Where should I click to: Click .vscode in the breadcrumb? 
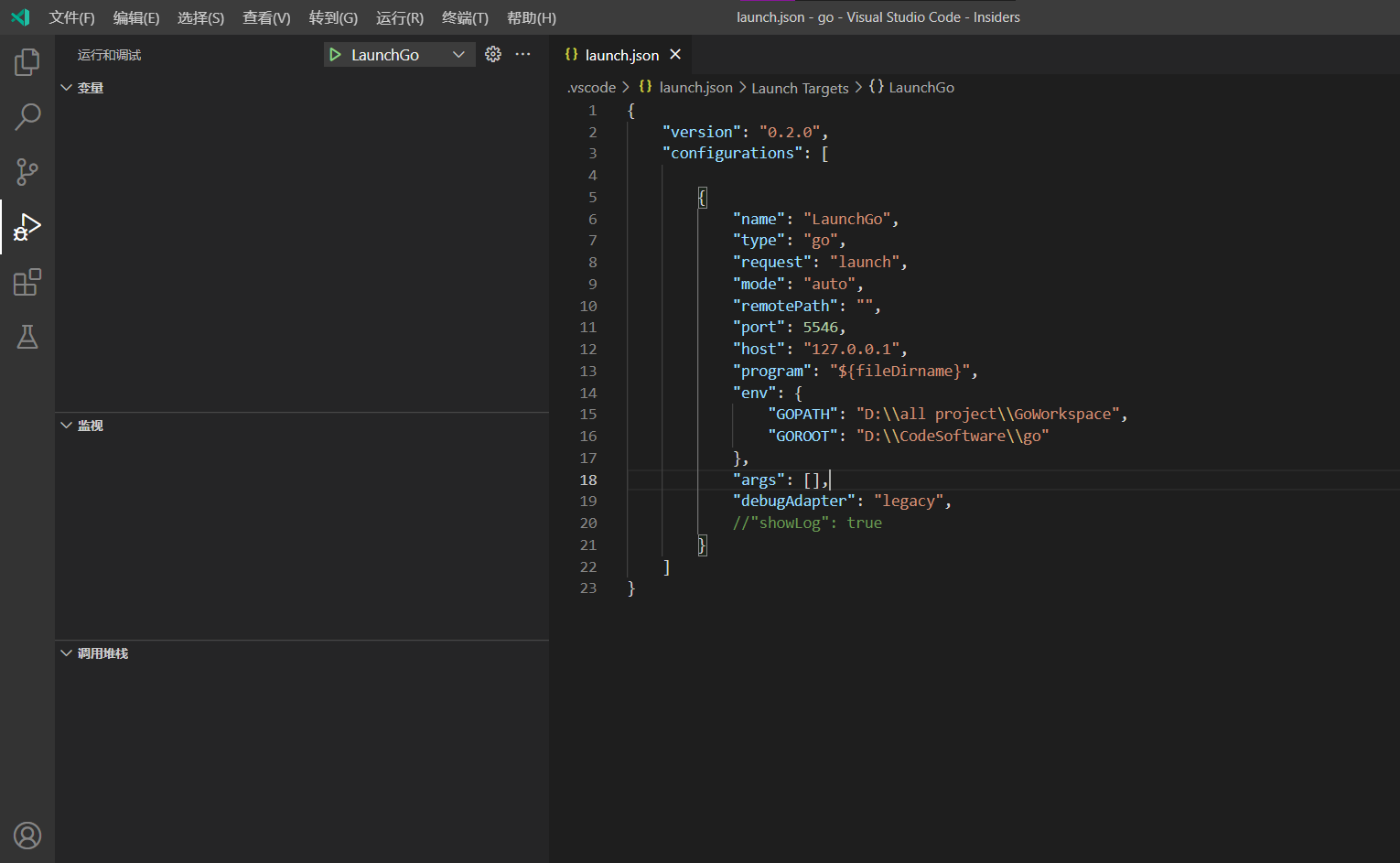click(591, 88)
